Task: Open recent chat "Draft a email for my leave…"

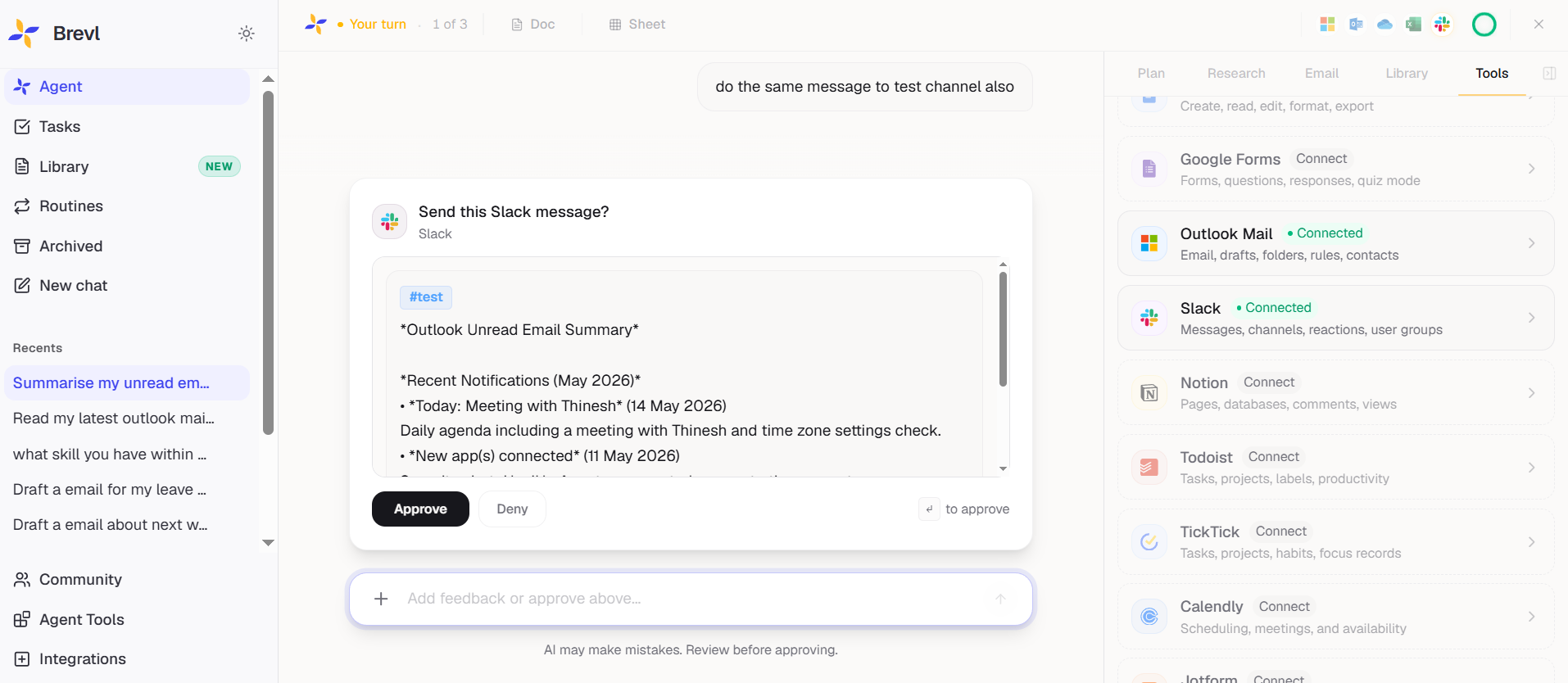Action: tap(127, 490)
